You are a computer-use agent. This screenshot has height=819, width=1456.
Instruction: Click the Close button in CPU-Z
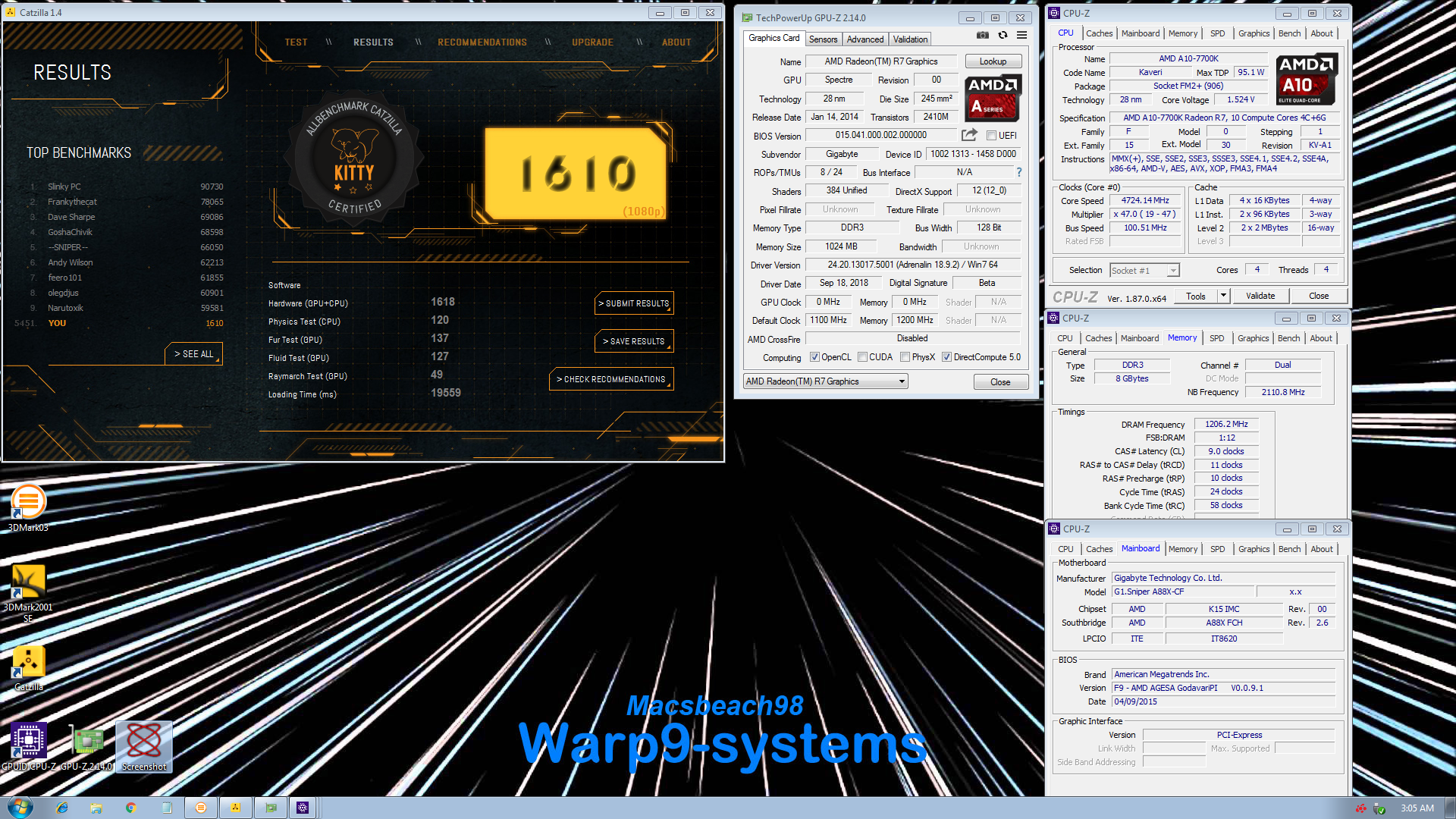[1319, 296]
